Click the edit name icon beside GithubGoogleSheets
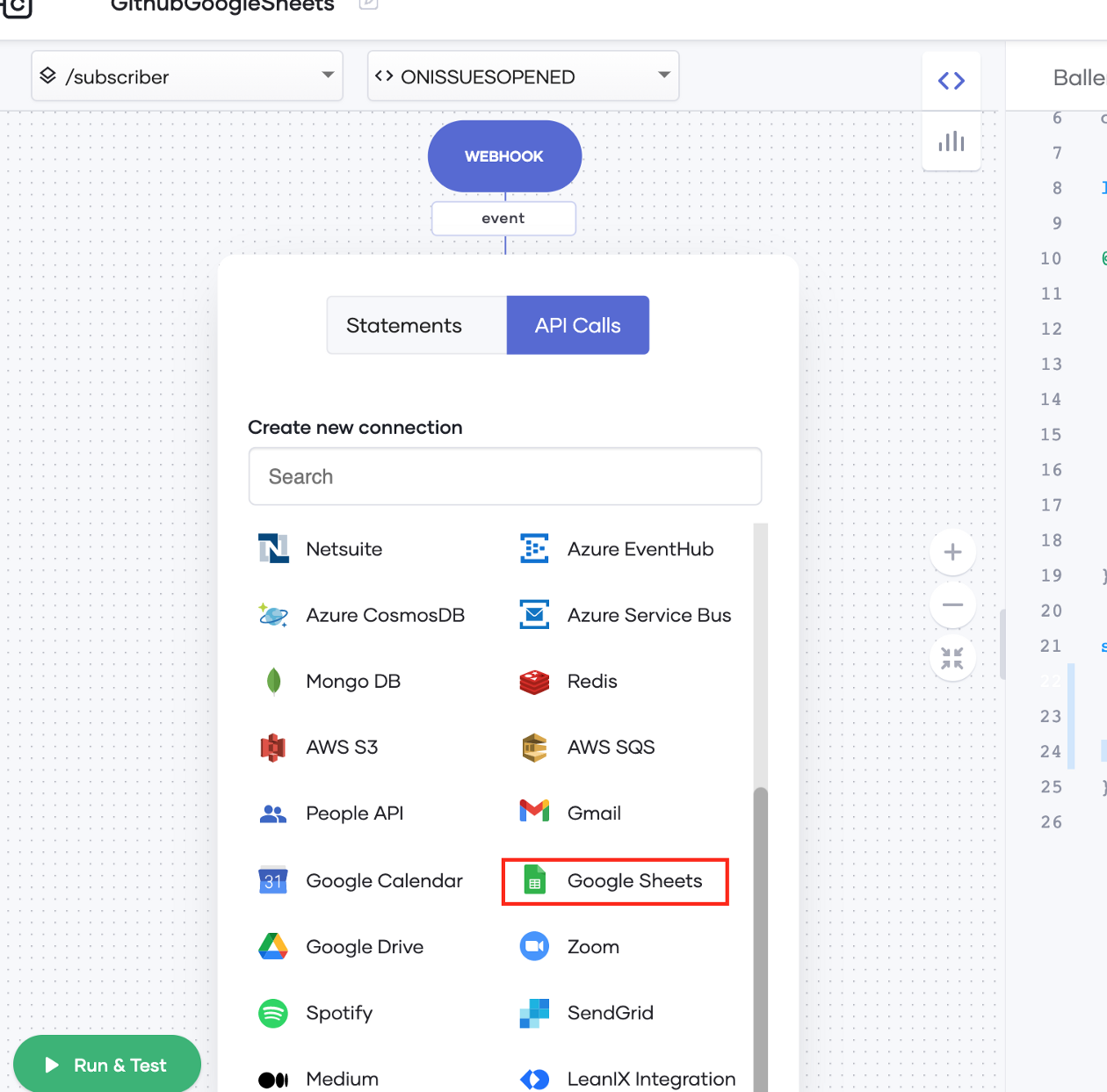This screenshot has height=1092, width=1107. [369, 4]
